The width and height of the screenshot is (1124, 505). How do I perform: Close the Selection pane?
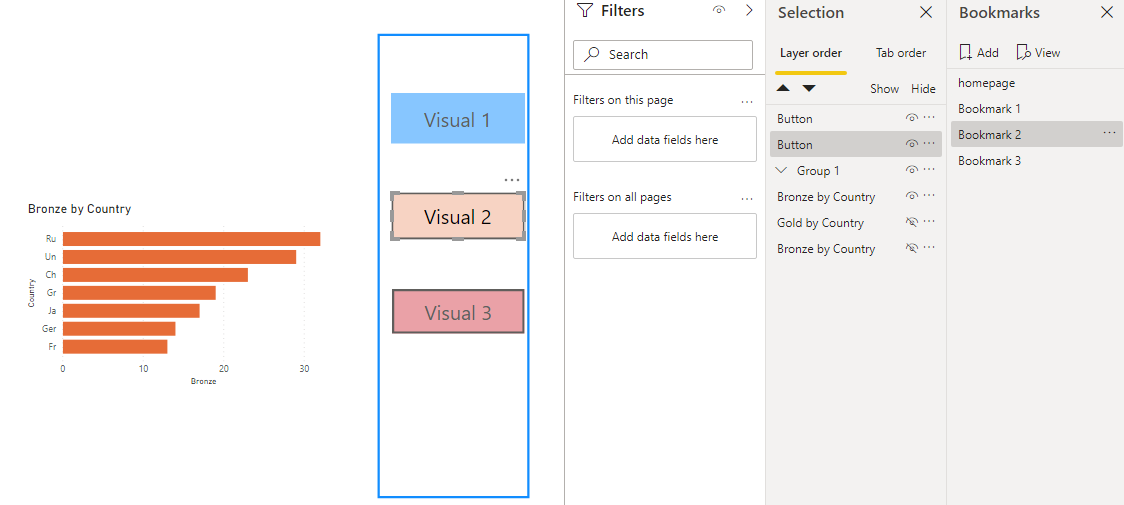[x=926, y=12]
